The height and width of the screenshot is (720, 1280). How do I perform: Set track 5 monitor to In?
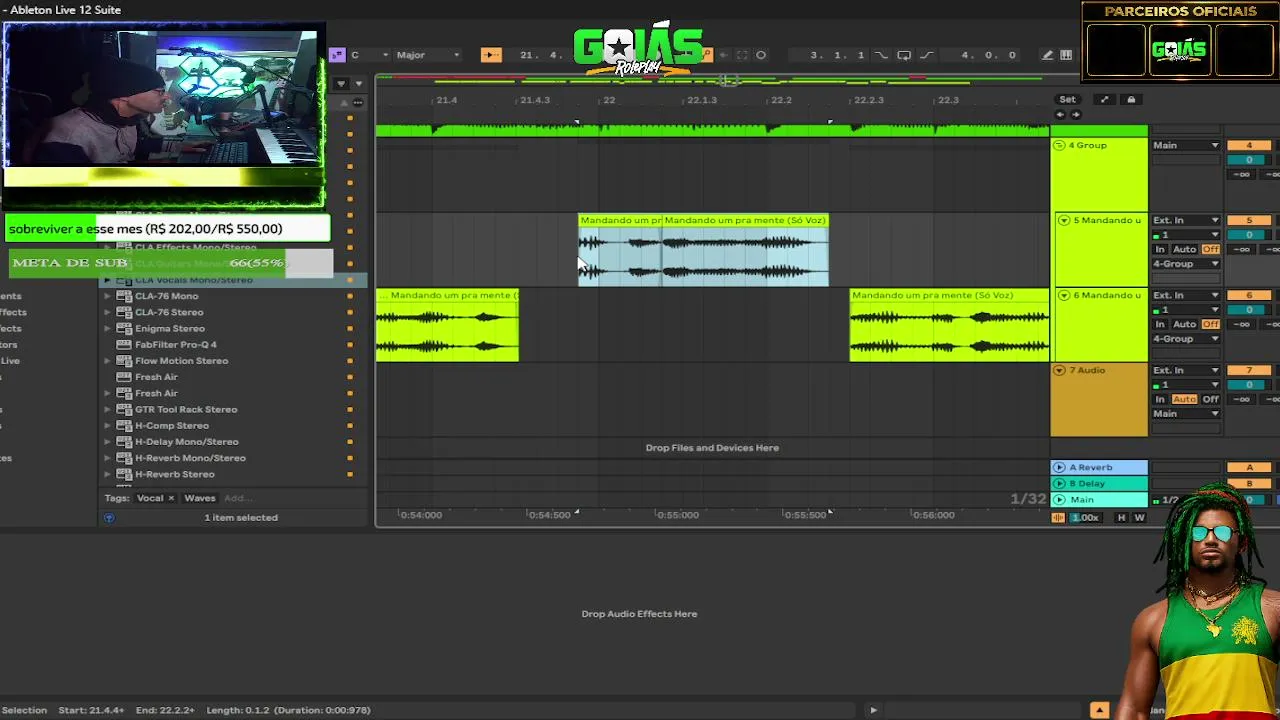coord(1160,249)
